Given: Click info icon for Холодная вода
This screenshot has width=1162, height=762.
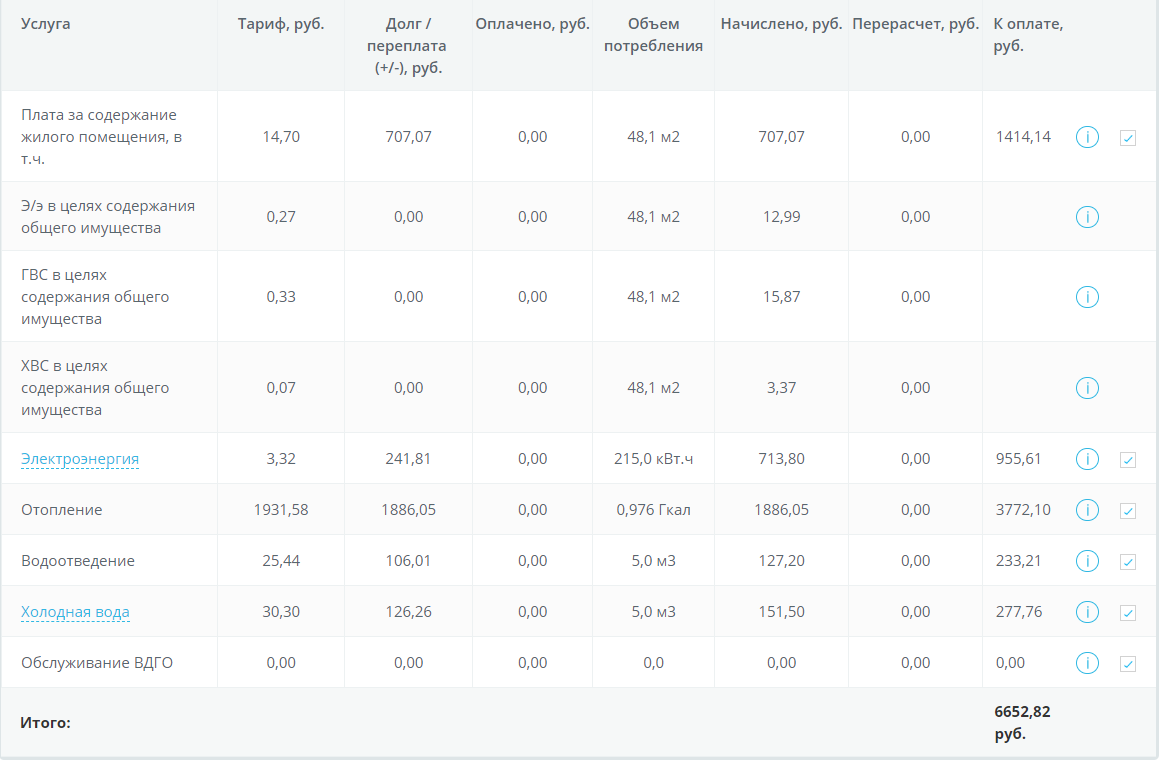Looking at the screenshot, I should click(1087, 612).
